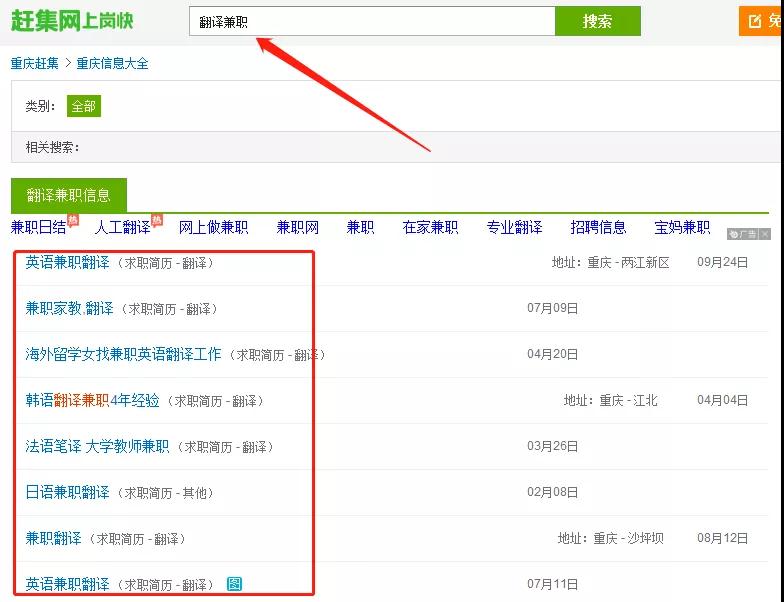Click the 宝妈兼职 link
Image resolution: width=784 pixels, height=602 pixels.
tap(682, 228)
